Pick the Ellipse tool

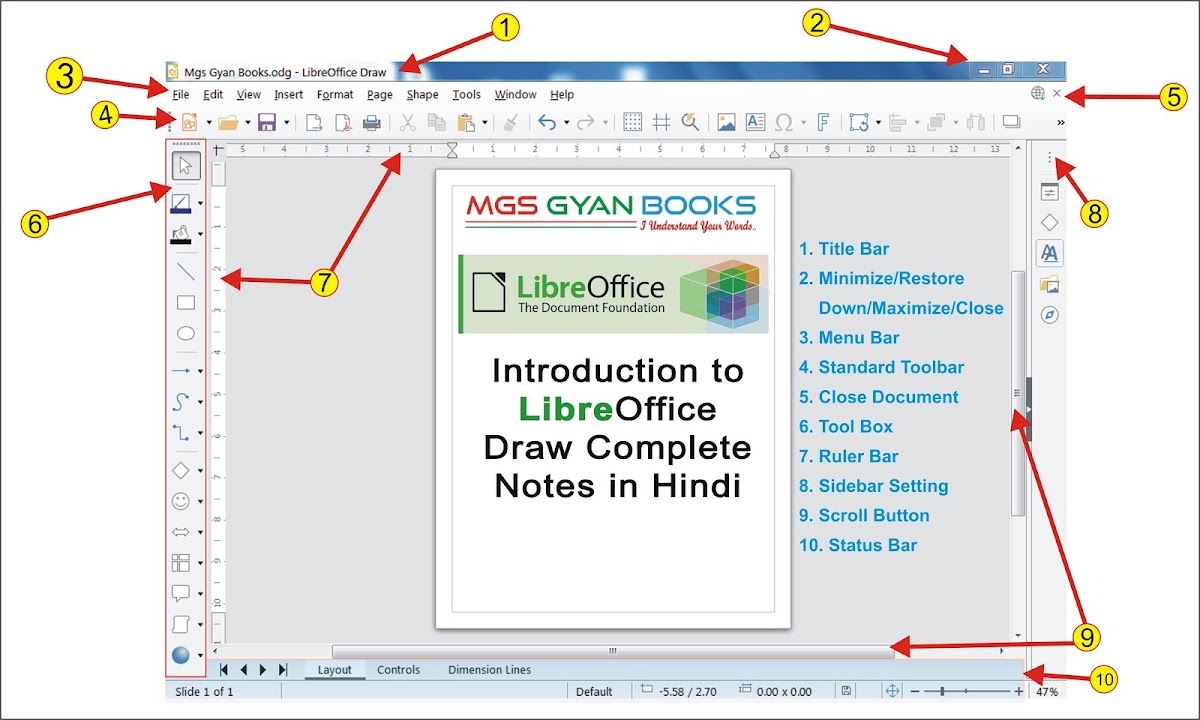pyautogui.click(x=185, y=333)
